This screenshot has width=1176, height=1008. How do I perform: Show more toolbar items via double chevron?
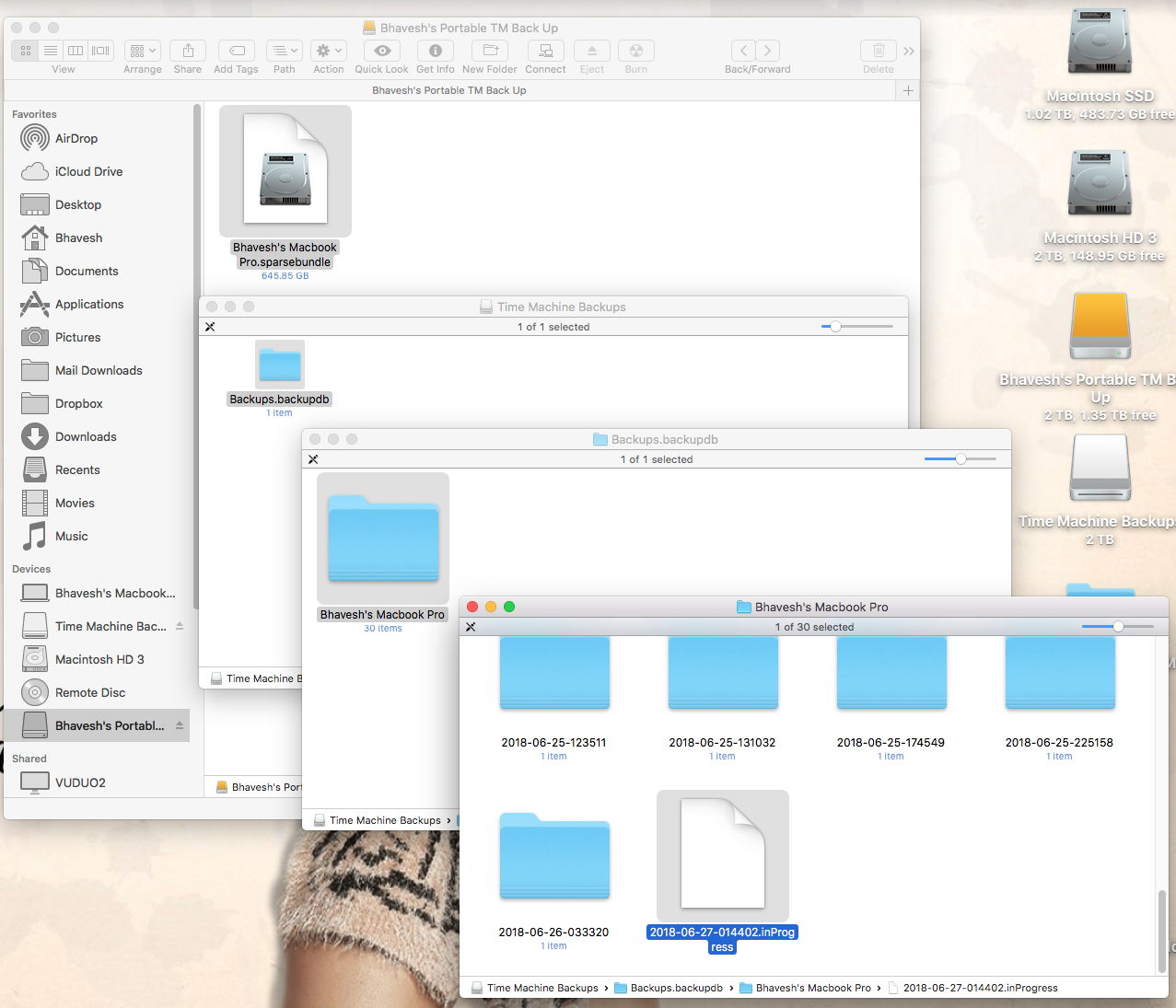click(909, 51)
